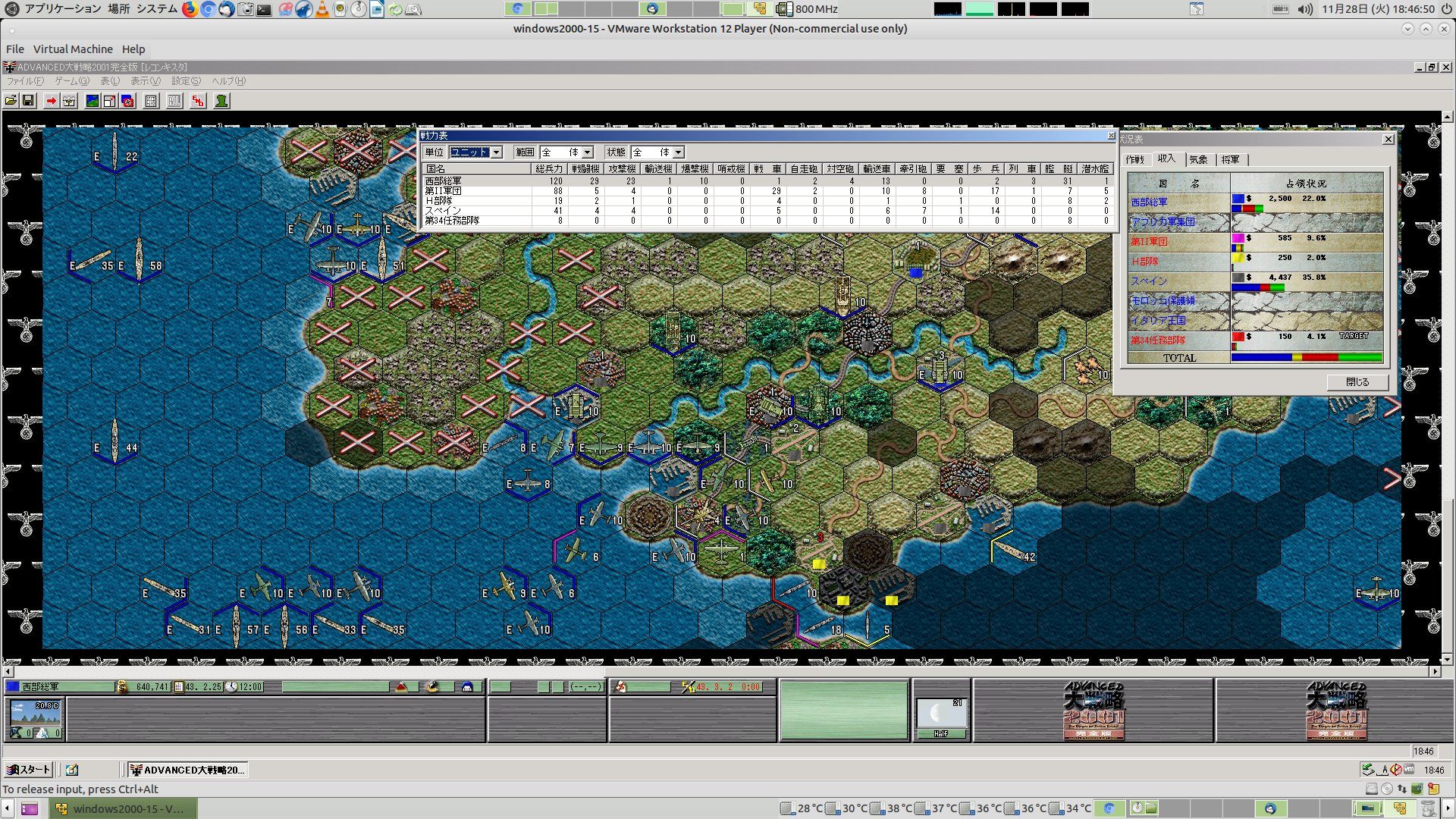Switch to the 将軍 tab
Image resolution: width=1456 pixels, height=819 pixels.
pos(1231,160)
